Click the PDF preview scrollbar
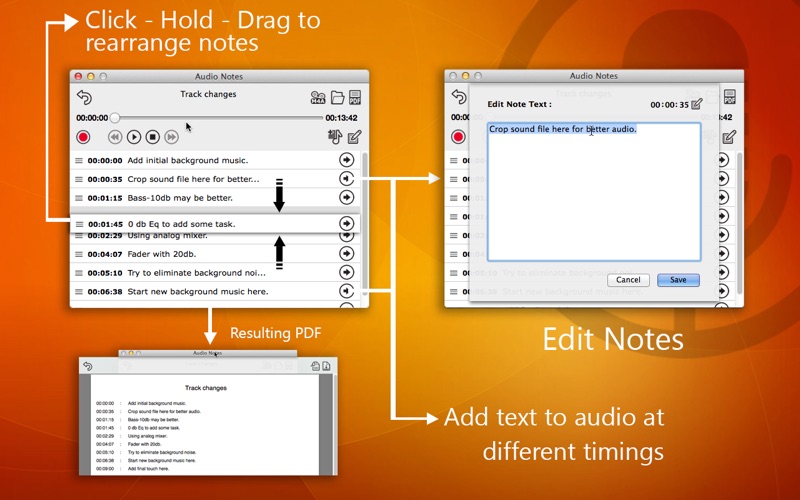 click(x=335, y=424)
